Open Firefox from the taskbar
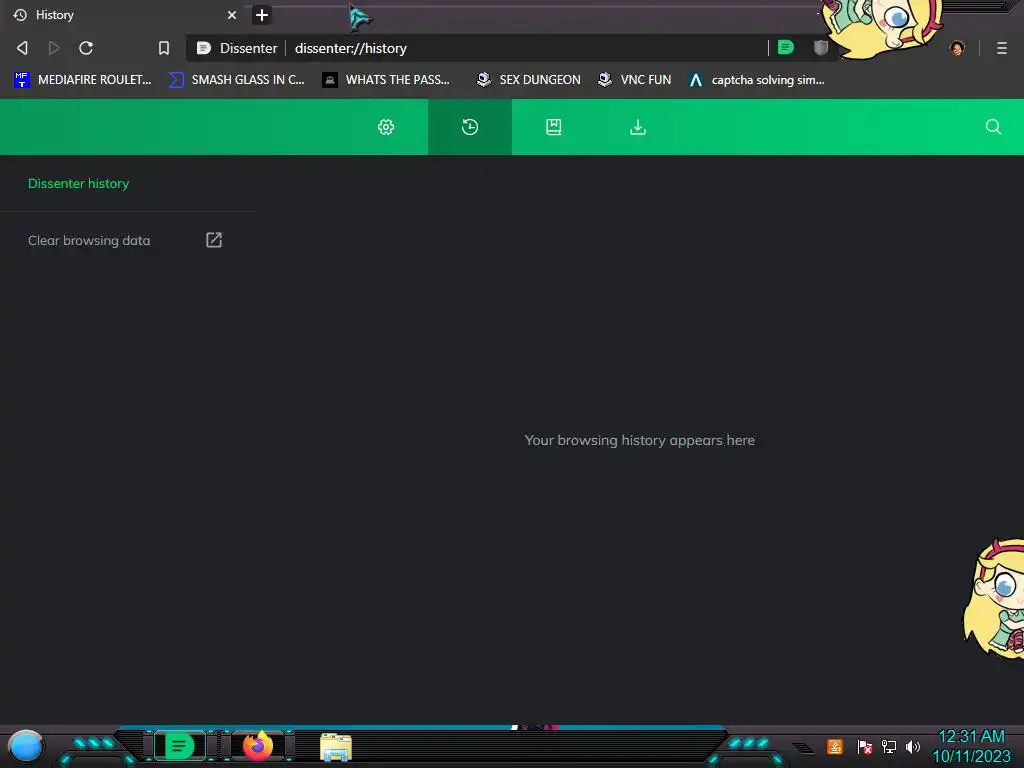1024x768 pixels. pyautogui.click(x=258, y=745)
